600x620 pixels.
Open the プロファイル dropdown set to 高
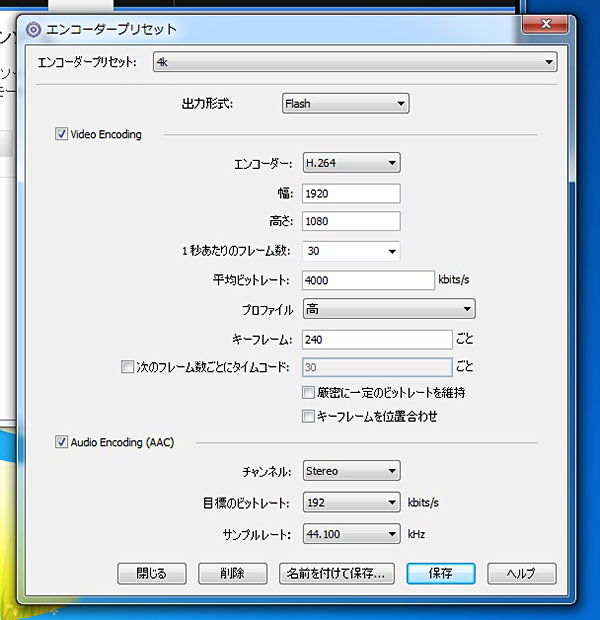click(x=389, y=309)
